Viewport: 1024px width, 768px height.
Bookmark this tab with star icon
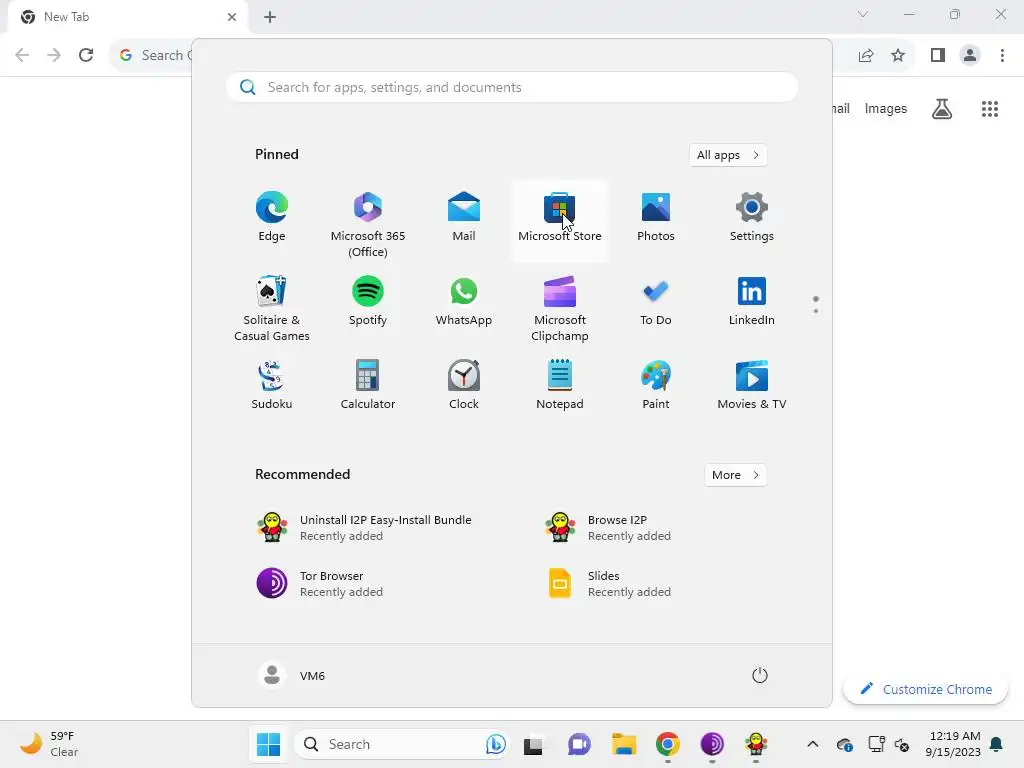(x=898, y=55)
